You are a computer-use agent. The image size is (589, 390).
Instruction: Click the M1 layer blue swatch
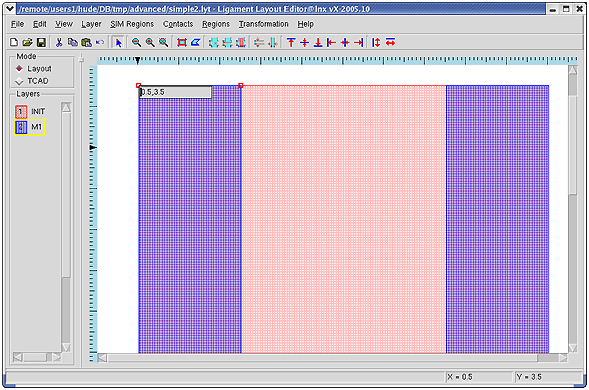[x=21, y=127]
